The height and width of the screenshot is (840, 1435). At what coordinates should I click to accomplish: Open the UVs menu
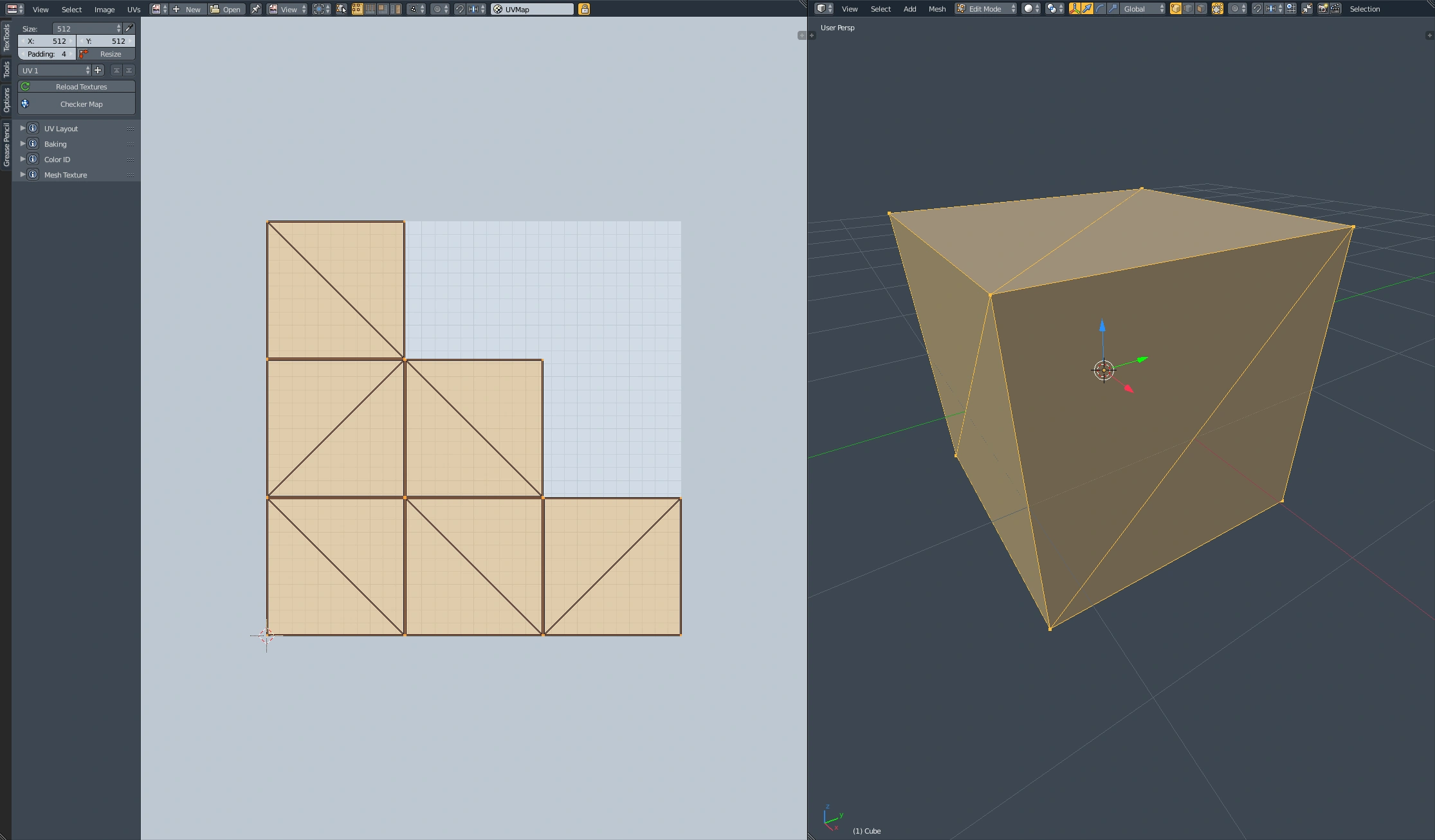click(x=134, y=10)
